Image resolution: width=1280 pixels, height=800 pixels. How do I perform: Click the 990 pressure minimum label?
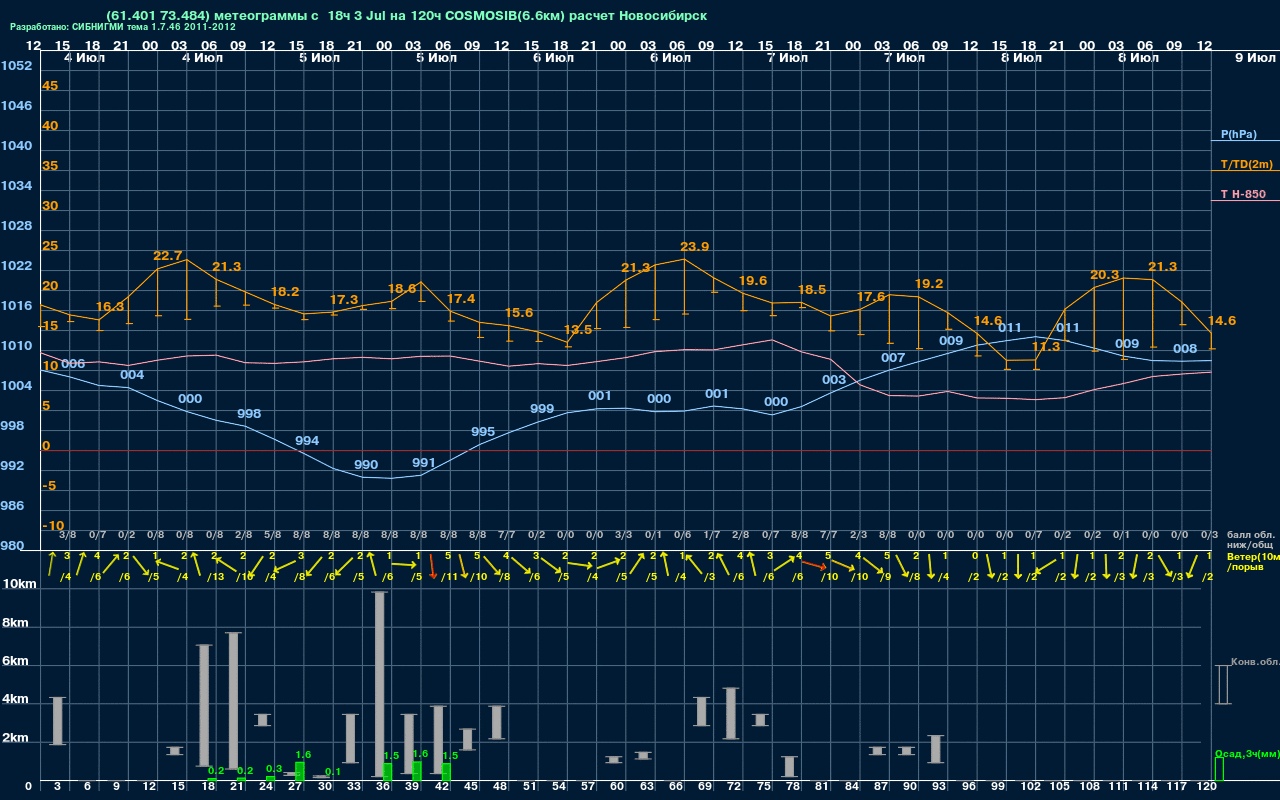pos(366,465)
